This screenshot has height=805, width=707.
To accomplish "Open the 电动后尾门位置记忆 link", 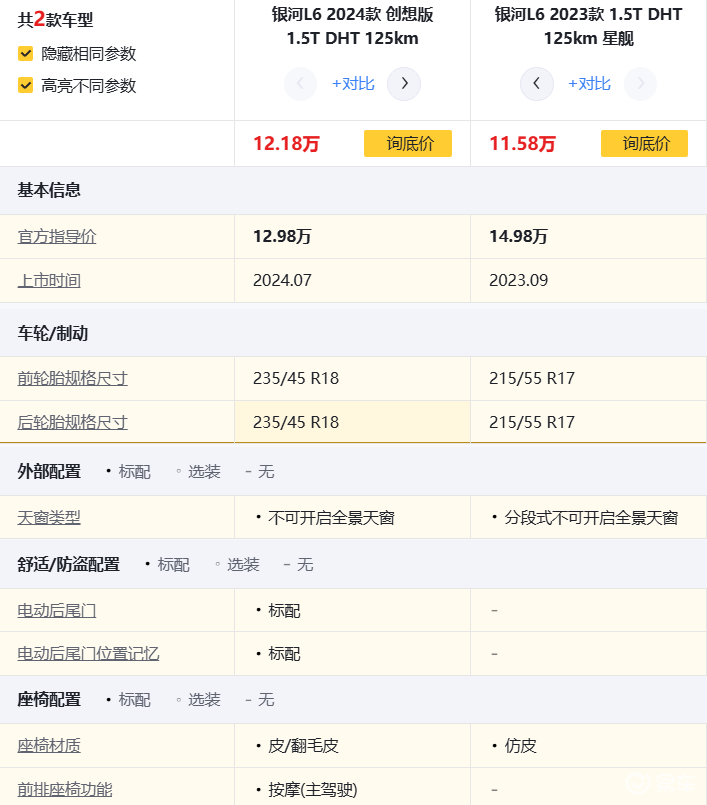I will pyautogui.click(x=88, y=654).
